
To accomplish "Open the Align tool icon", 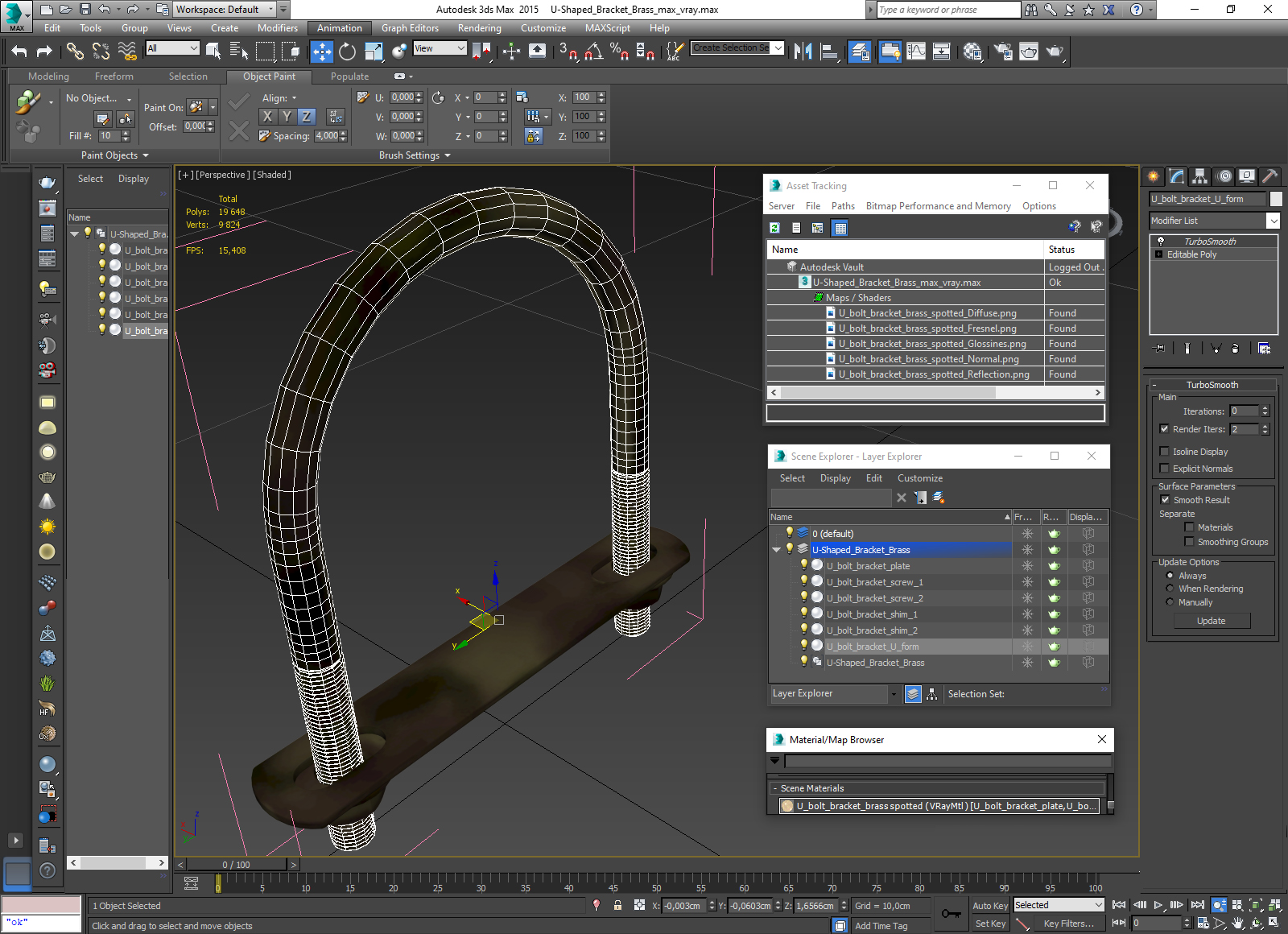I will (829, 52).
